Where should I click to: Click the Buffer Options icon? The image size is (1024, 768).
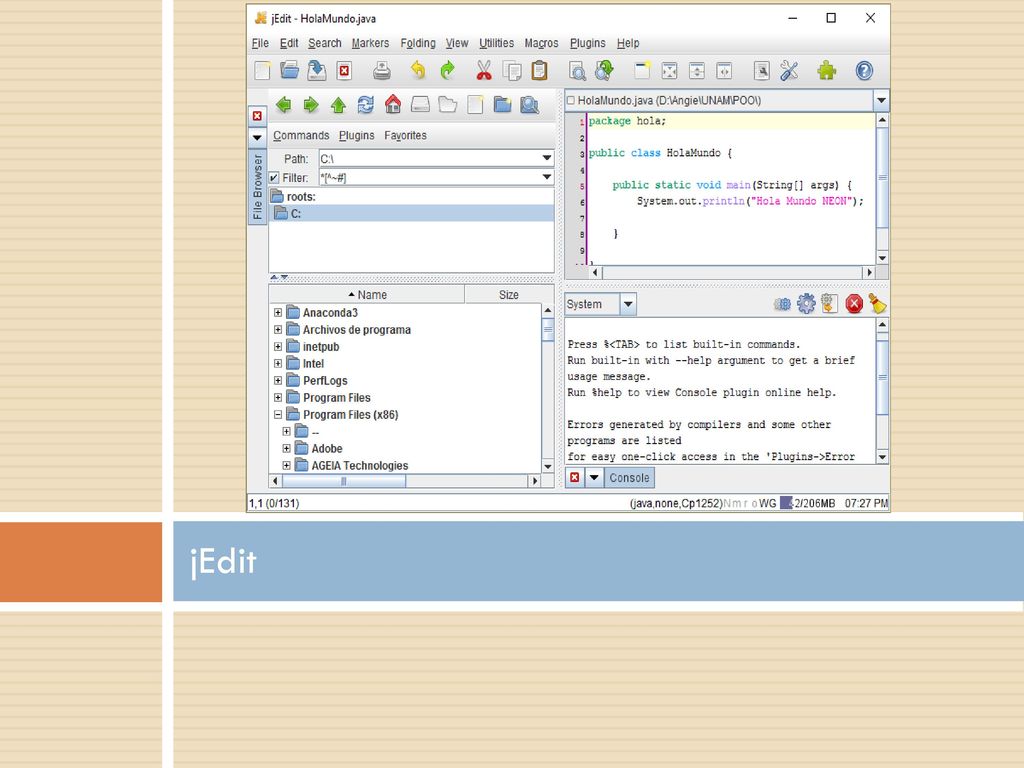tap(761, 71)
